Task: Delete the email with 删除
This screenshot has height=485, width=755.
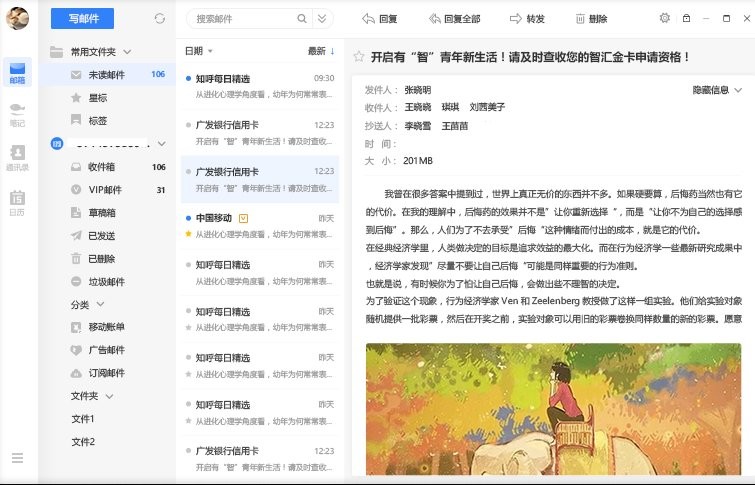Action: (x=591, y=19)
